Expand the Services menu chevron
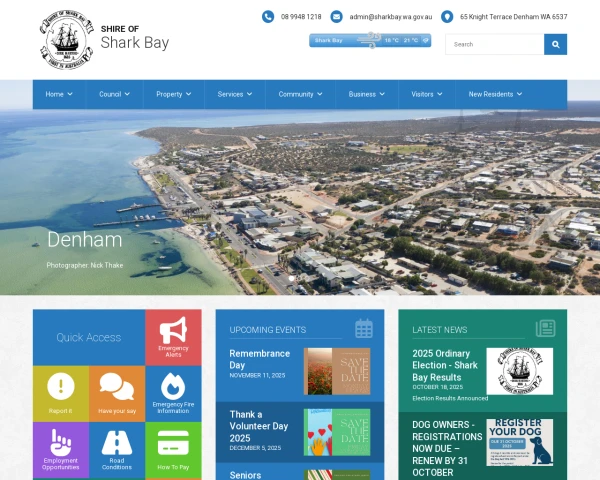 pyautogui.click(x=249, y=94)
